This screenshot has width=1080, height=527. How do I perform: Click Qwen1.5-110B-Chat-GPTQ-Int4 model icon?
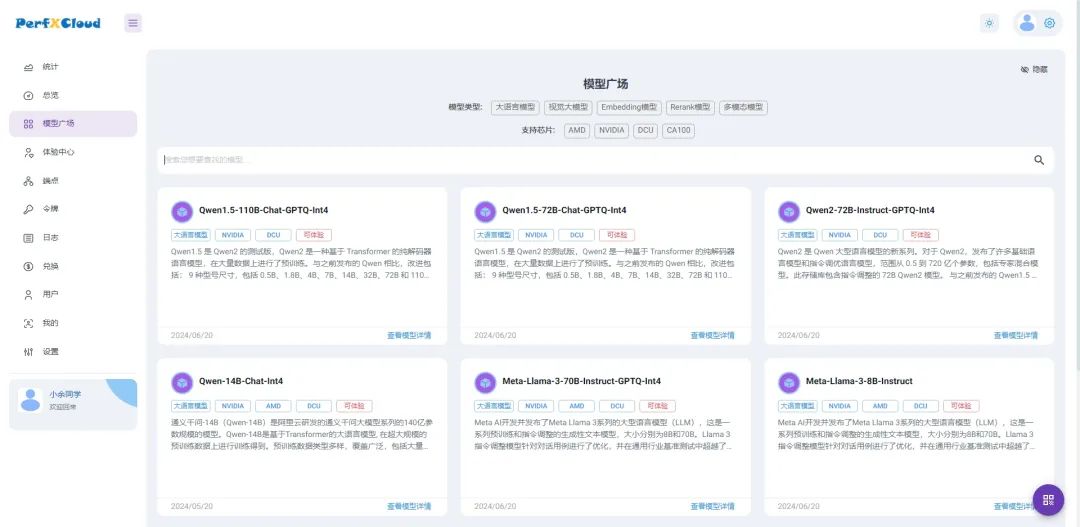point(182,211)
